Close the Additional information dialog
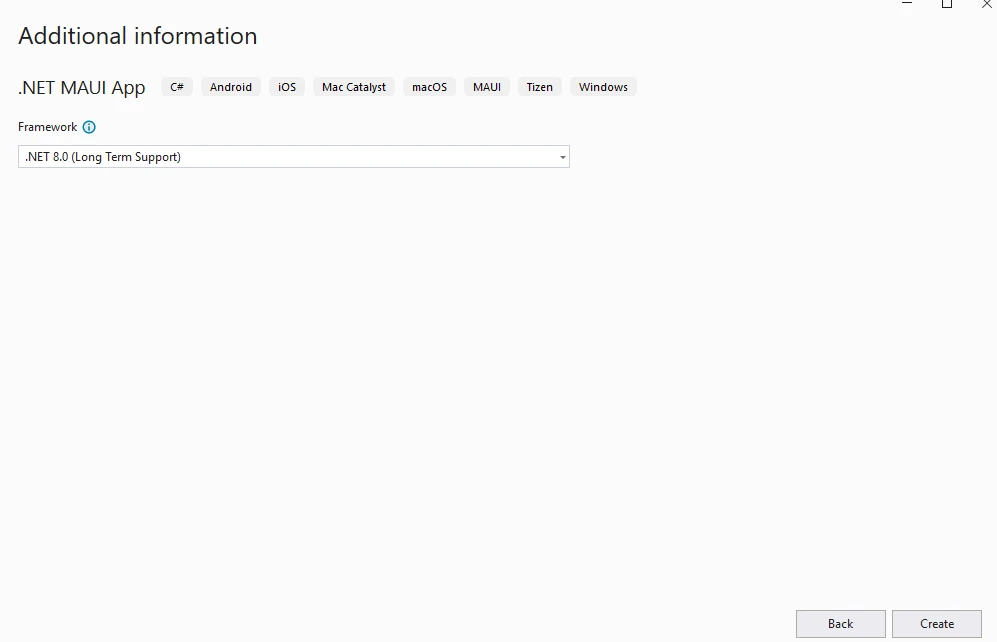The width and height of the screenshot is (997, 642). pyautogui.click(x=986, y=4)
